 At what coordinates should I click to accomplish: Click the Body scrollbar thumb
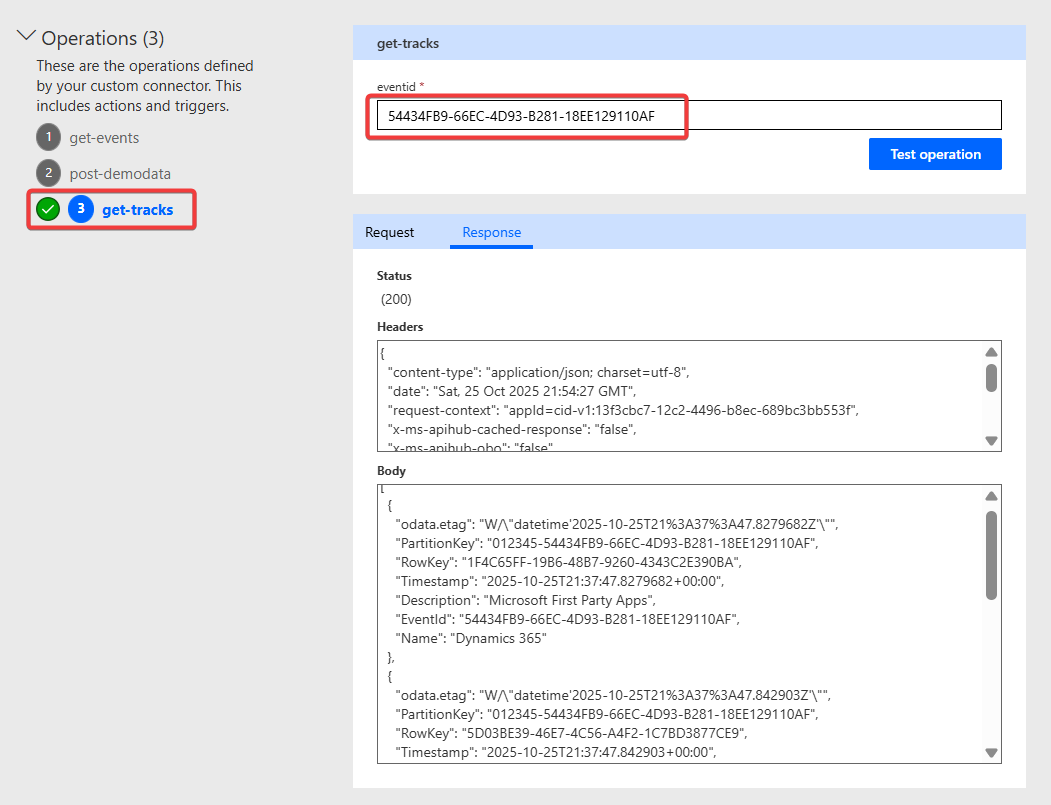coord(991,555)
